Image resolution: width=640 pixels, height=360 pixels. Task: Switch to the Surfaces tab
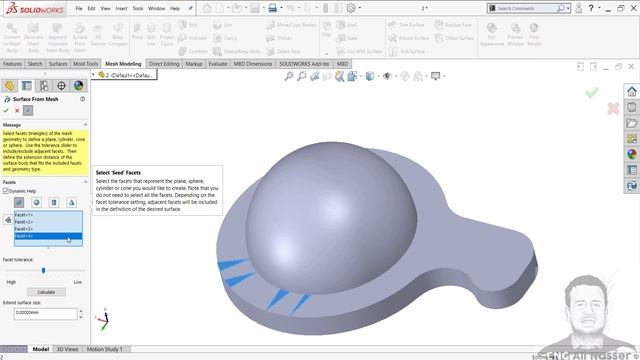point(58,64)
